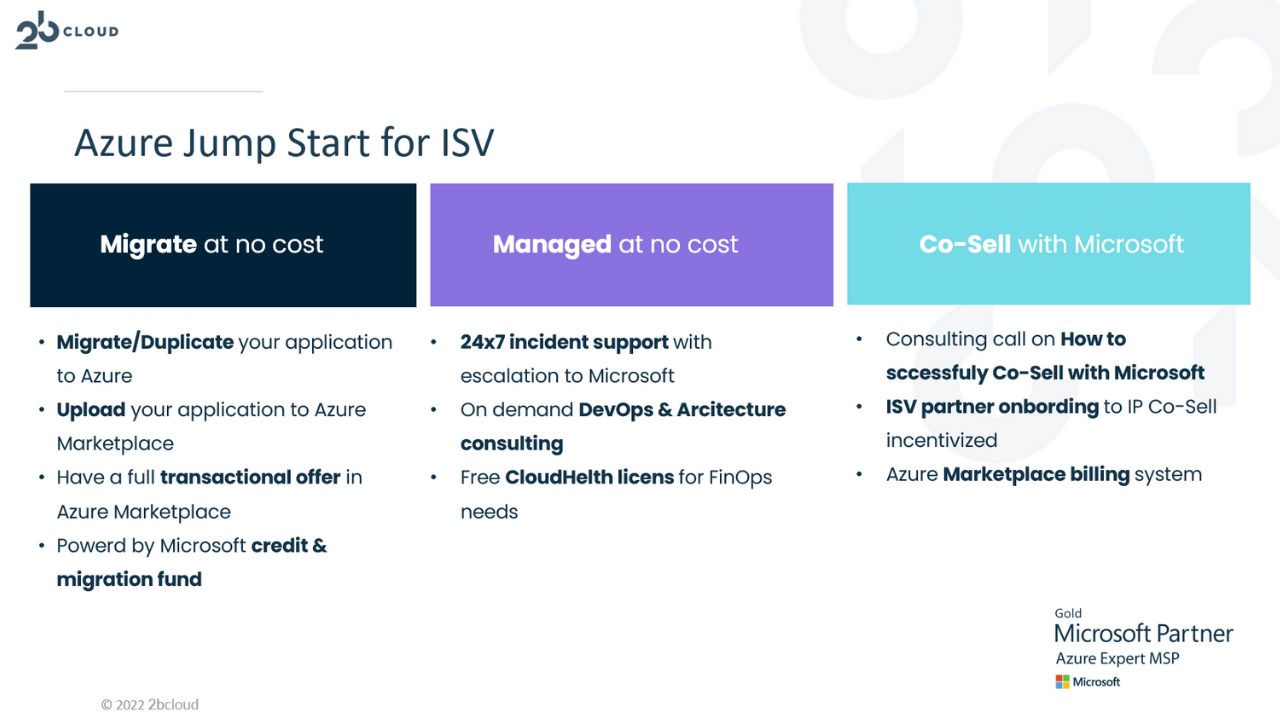Image resolution: width=1280 pixels, height=720 pixels.
Task: Click the '24x7 incident support' bullet
Action: pyautogui.click(x=585, y=343)
